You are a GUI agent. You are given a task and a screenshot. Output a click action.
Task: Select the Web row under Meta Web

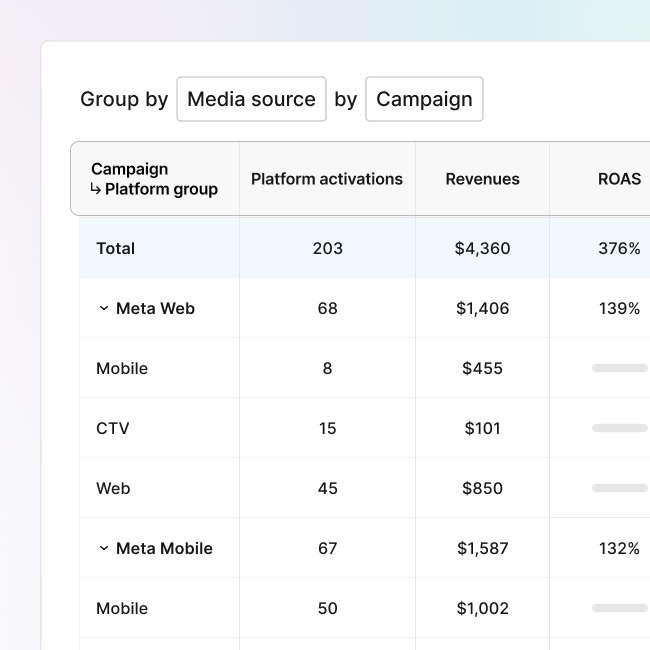pos(113,488)
